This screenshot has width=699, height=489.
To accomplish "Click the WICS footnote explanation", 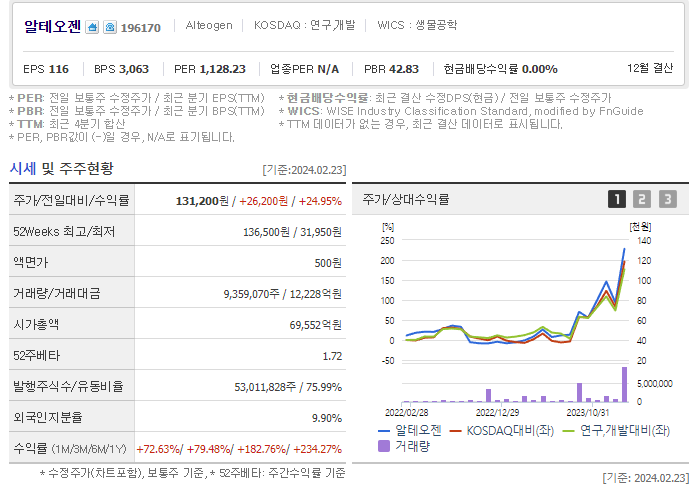I will pos(461,111).
